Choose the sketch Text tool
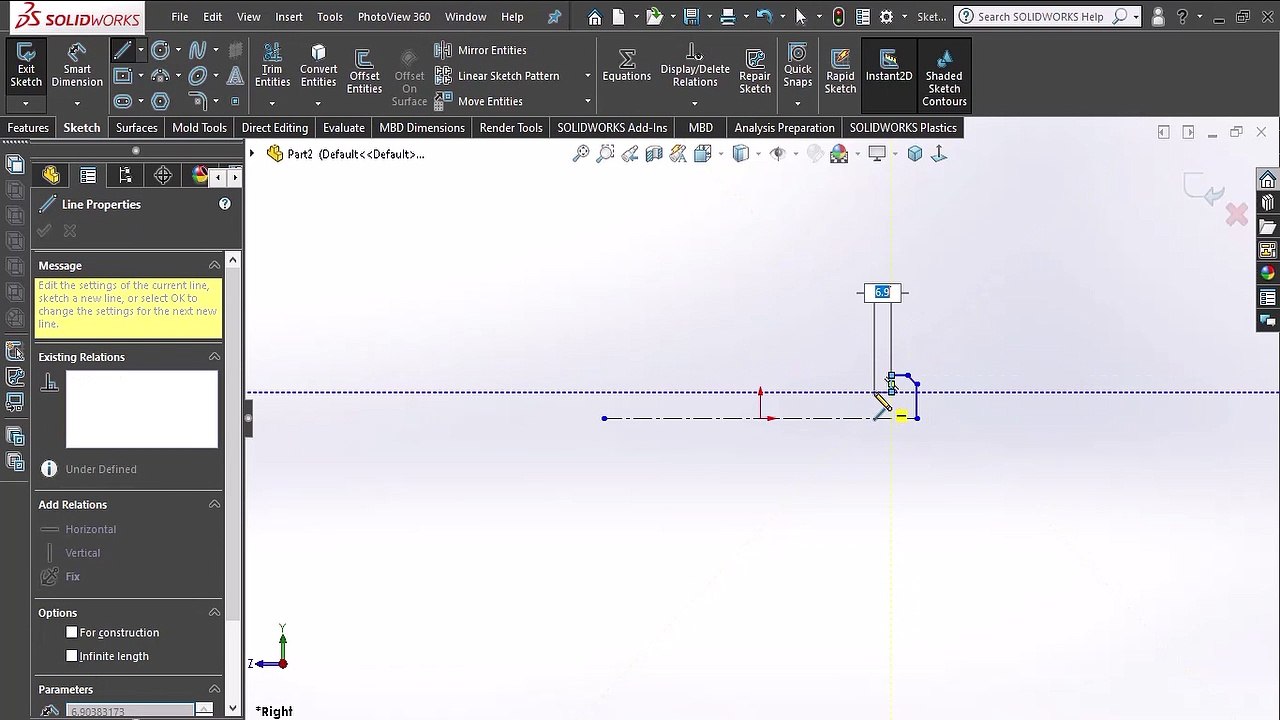 [235, 76]
